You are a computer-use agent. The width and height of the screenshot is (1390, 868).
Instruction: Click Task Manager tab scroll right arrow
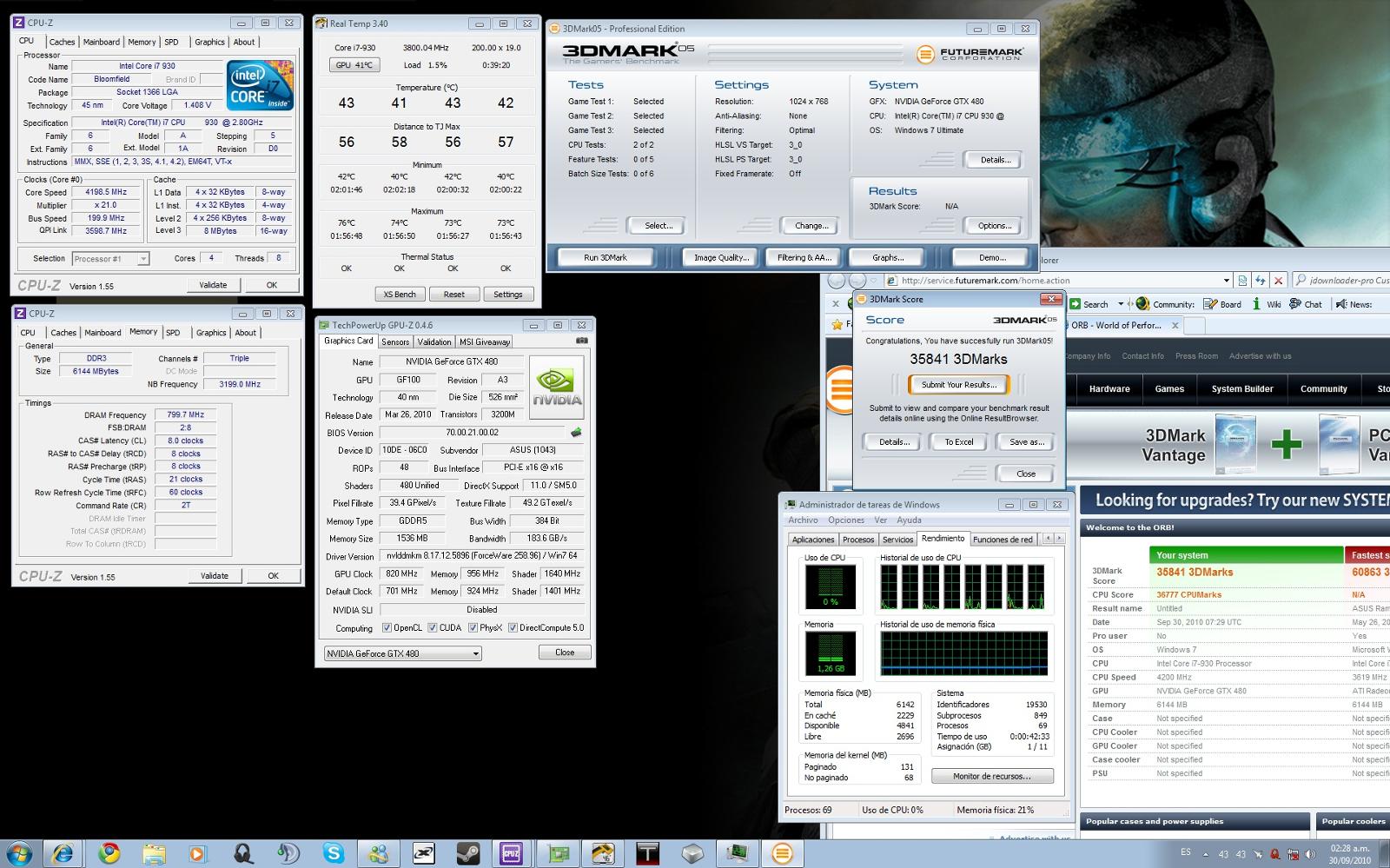pyautogui.click(x=1060, y=539)
